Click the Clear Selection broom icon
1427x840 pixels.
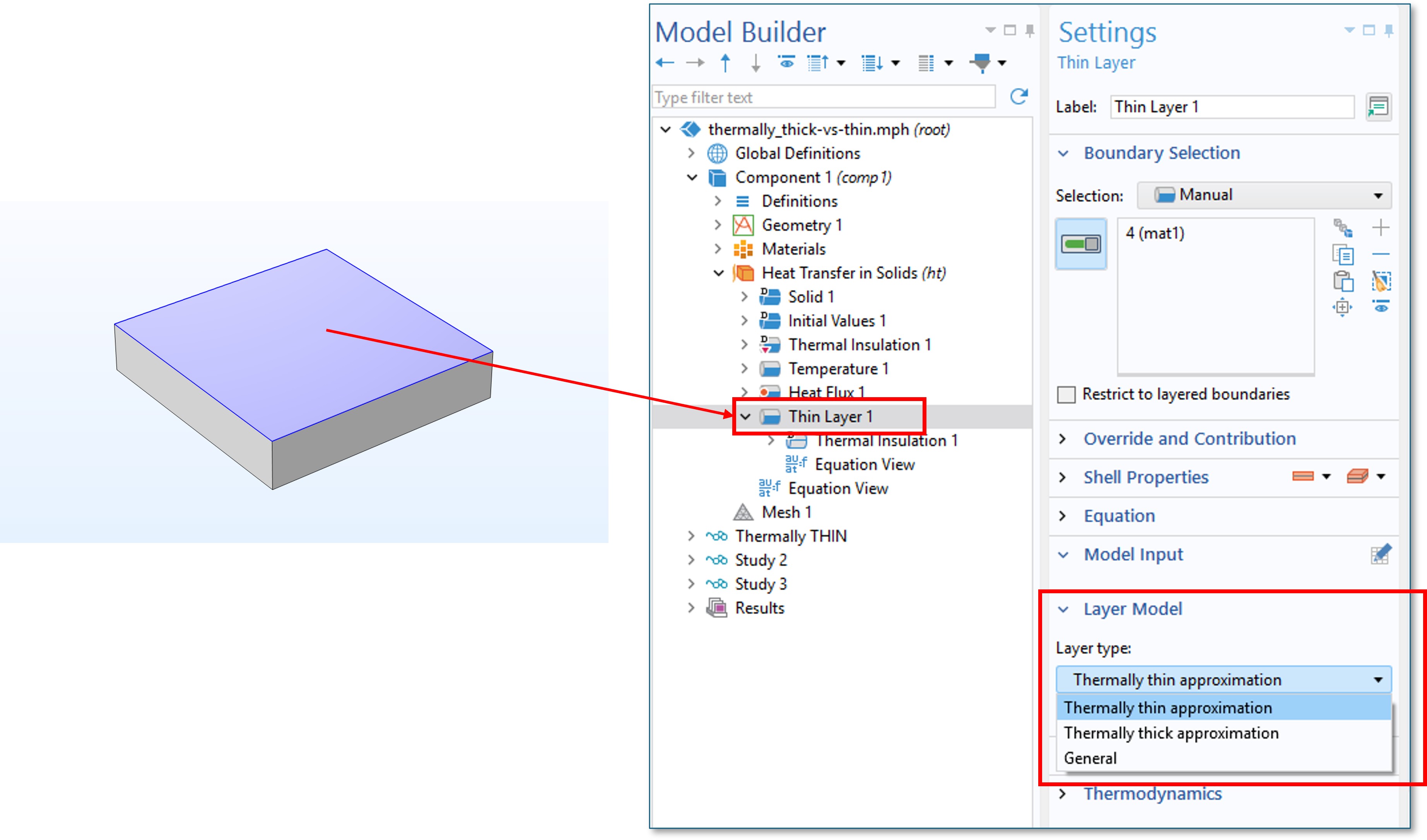pos(1381,281)
